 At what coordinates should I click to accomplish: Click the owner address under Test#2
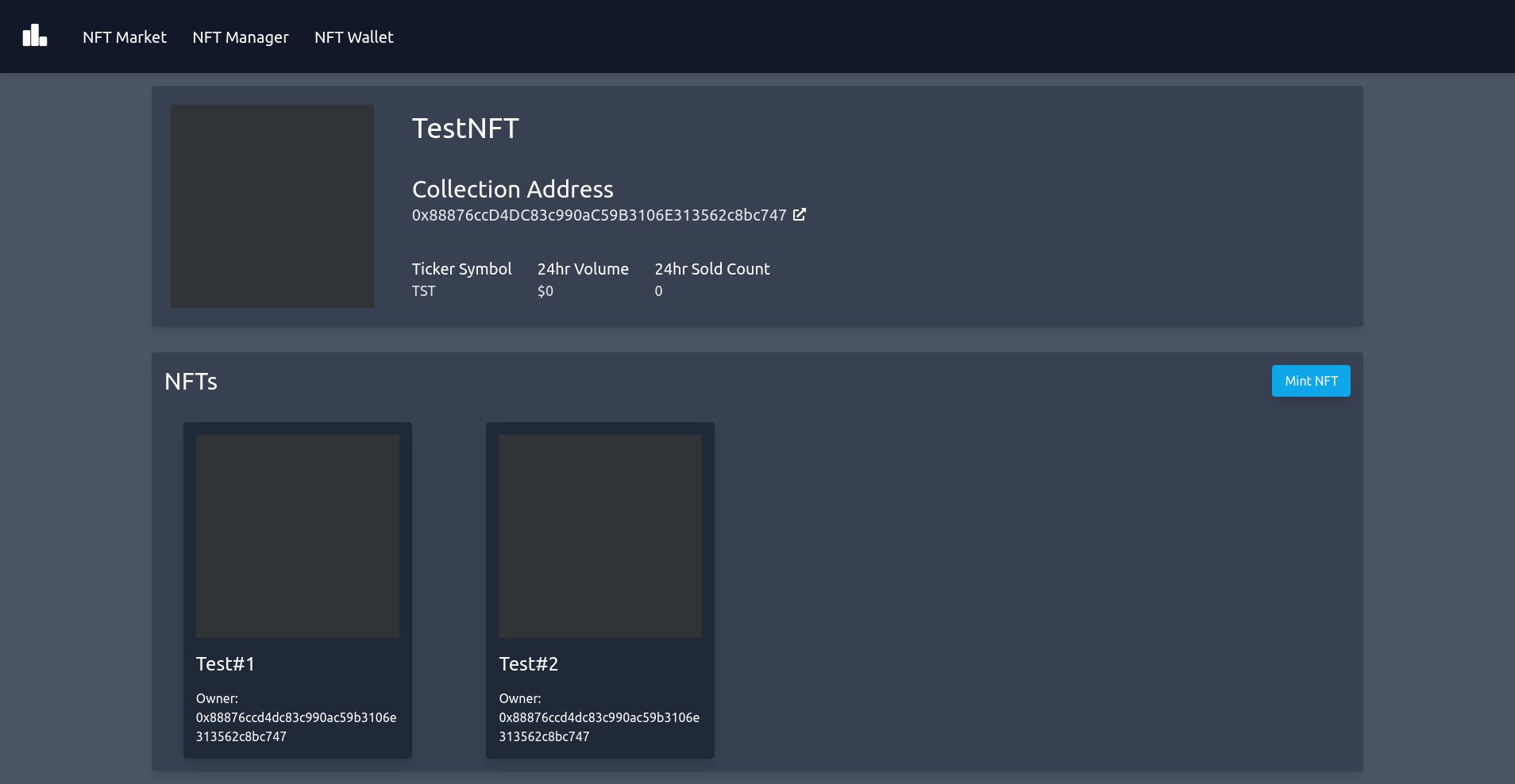tap(599, 727)
